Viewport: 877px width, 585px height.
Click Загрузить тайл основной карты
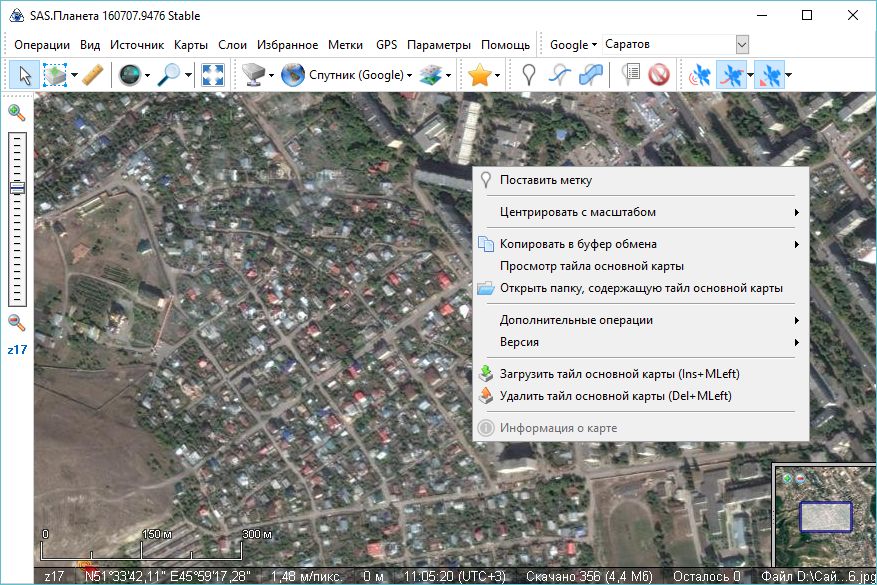tap(619, 374)
